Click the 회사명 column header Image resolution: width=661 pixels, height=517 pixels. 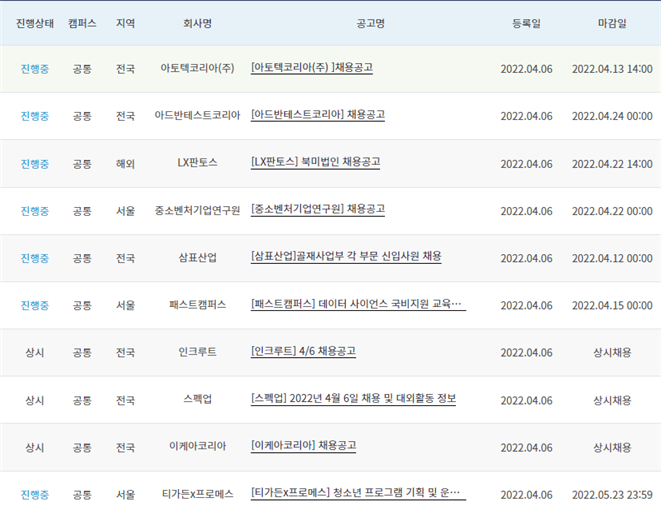197,23
